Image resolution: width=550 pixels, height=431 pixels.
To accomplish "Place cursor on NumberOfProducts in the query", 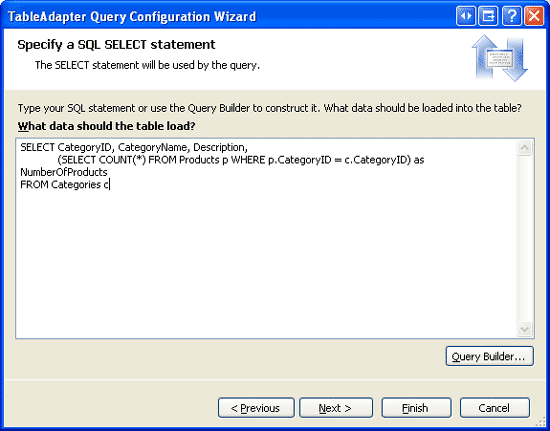I will (64, 172).
